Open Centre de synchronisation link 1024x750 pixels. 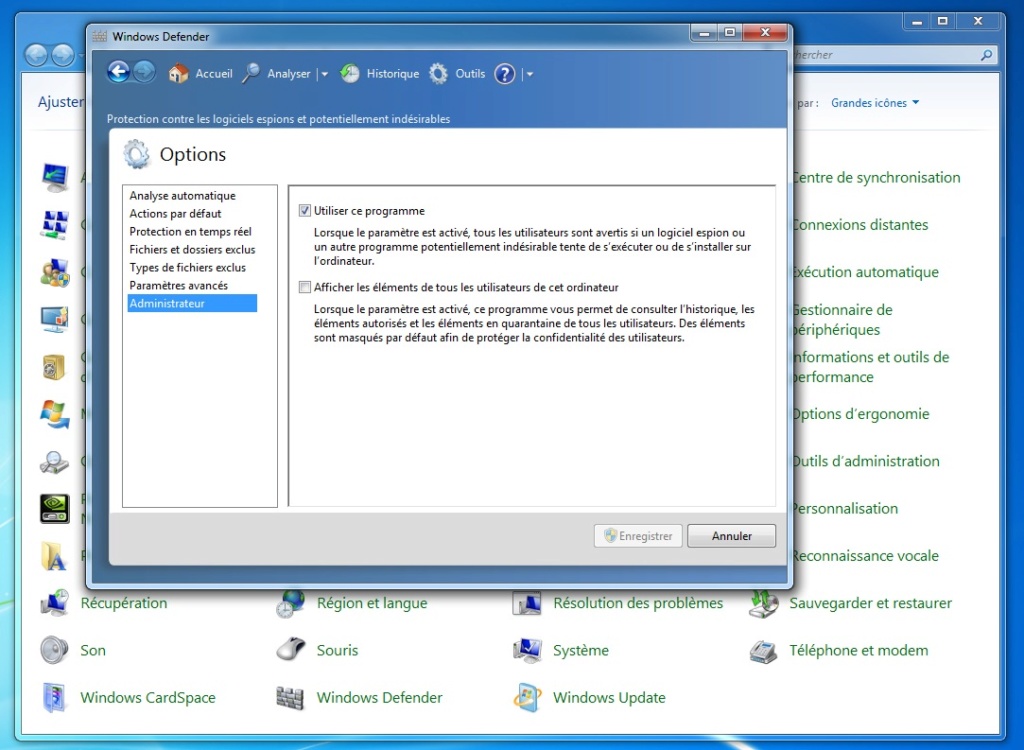click(876, 178)
